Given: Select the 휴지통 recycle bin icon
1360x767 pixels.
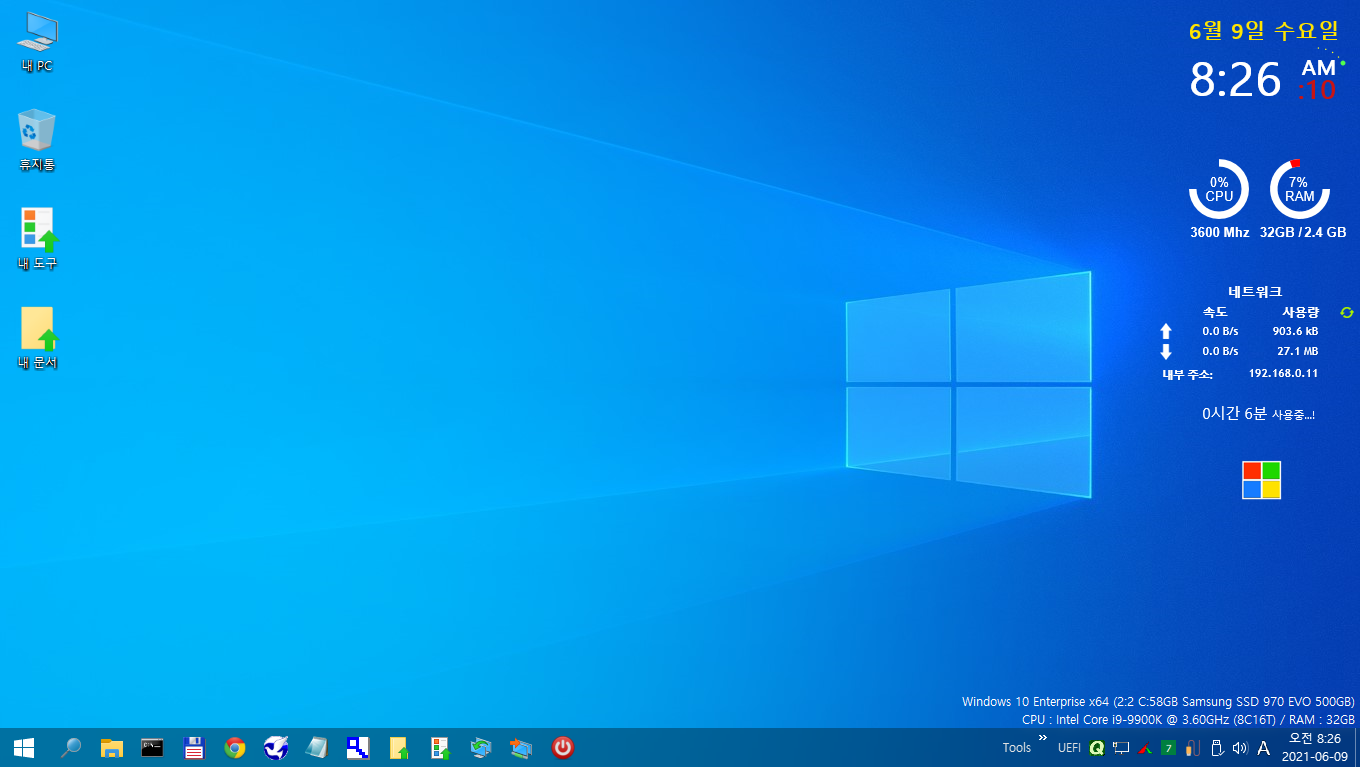Looking at the screenshot, I should tap(37, 140).
